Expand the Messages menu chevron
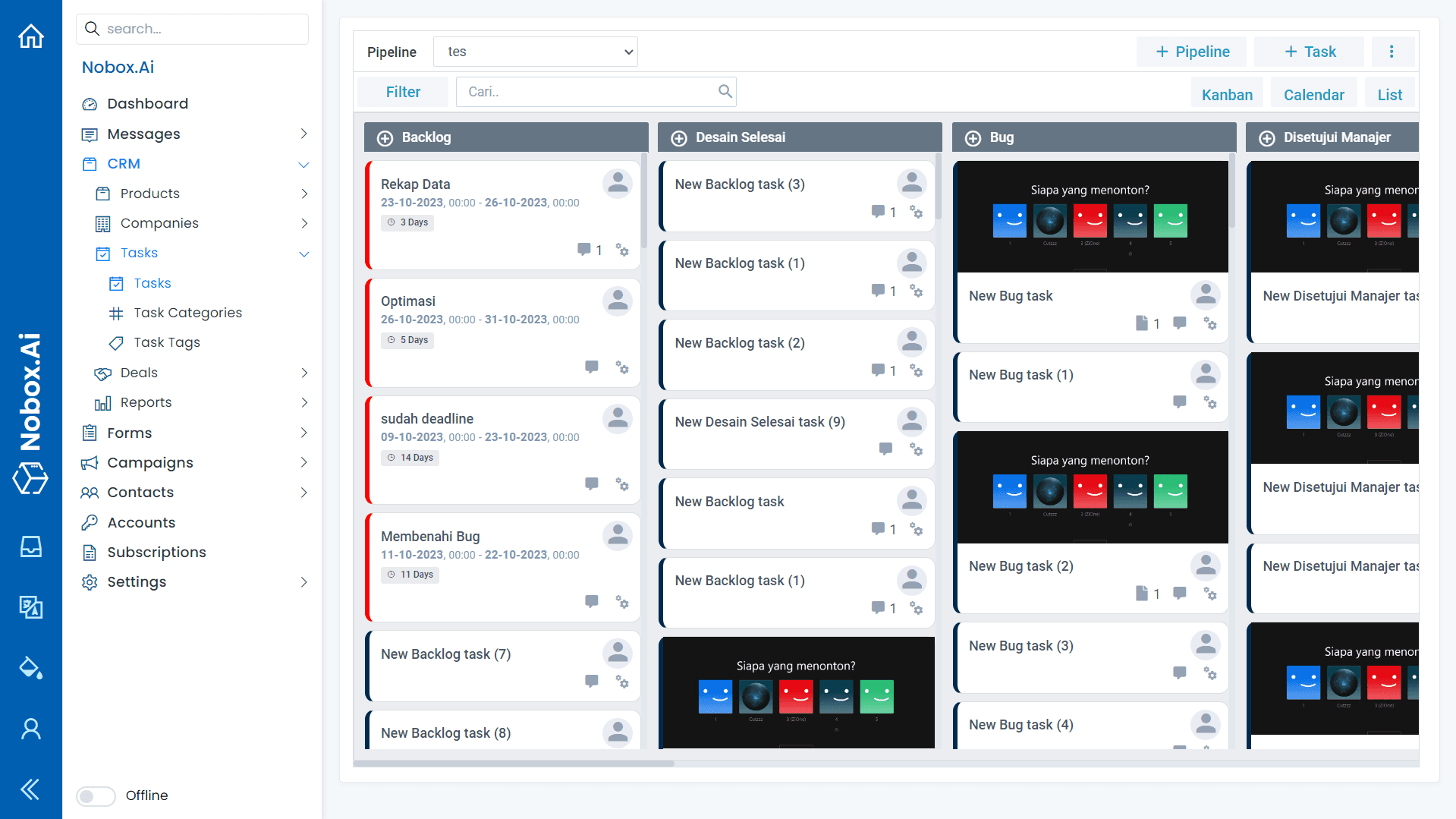The image size is (1456, 819). tap(303, 134)
